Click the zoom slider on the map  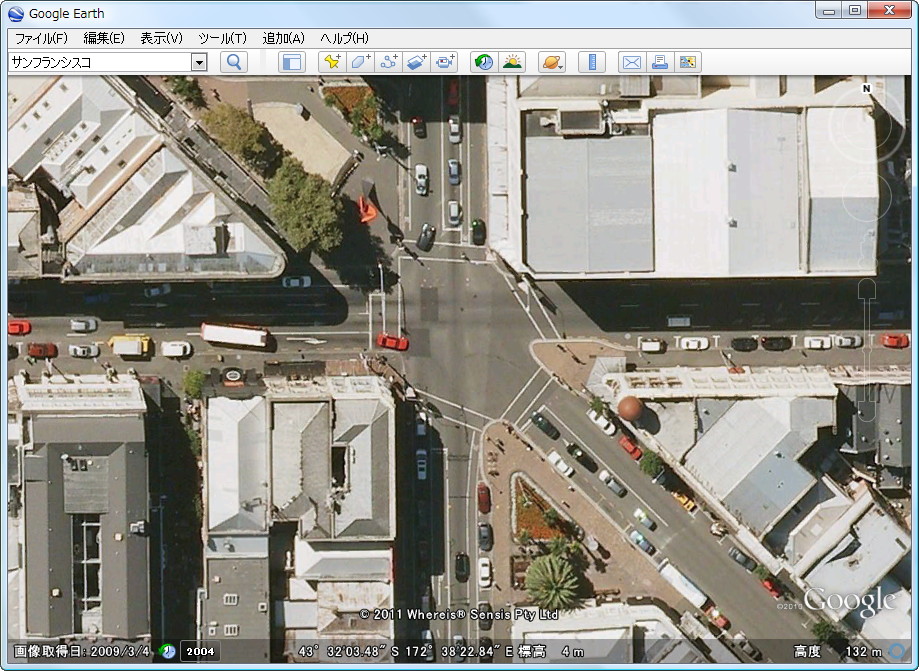[867, 352]
